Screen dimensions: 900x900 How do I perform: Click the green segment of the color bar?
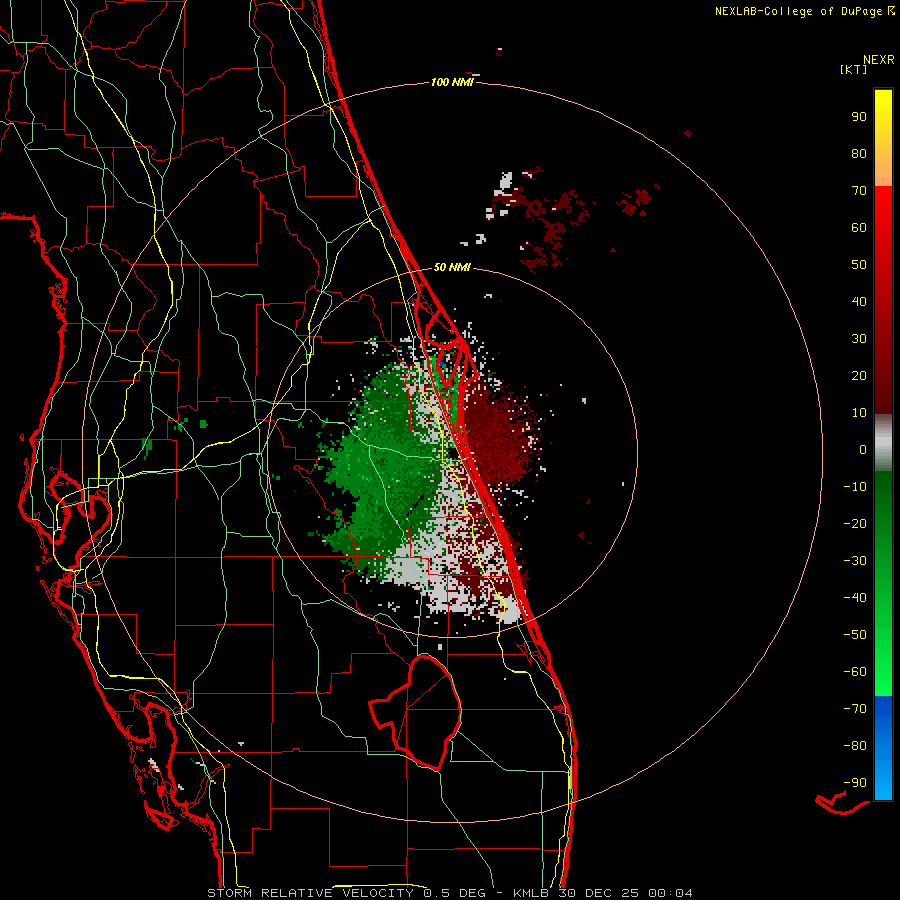pos(883,583)
